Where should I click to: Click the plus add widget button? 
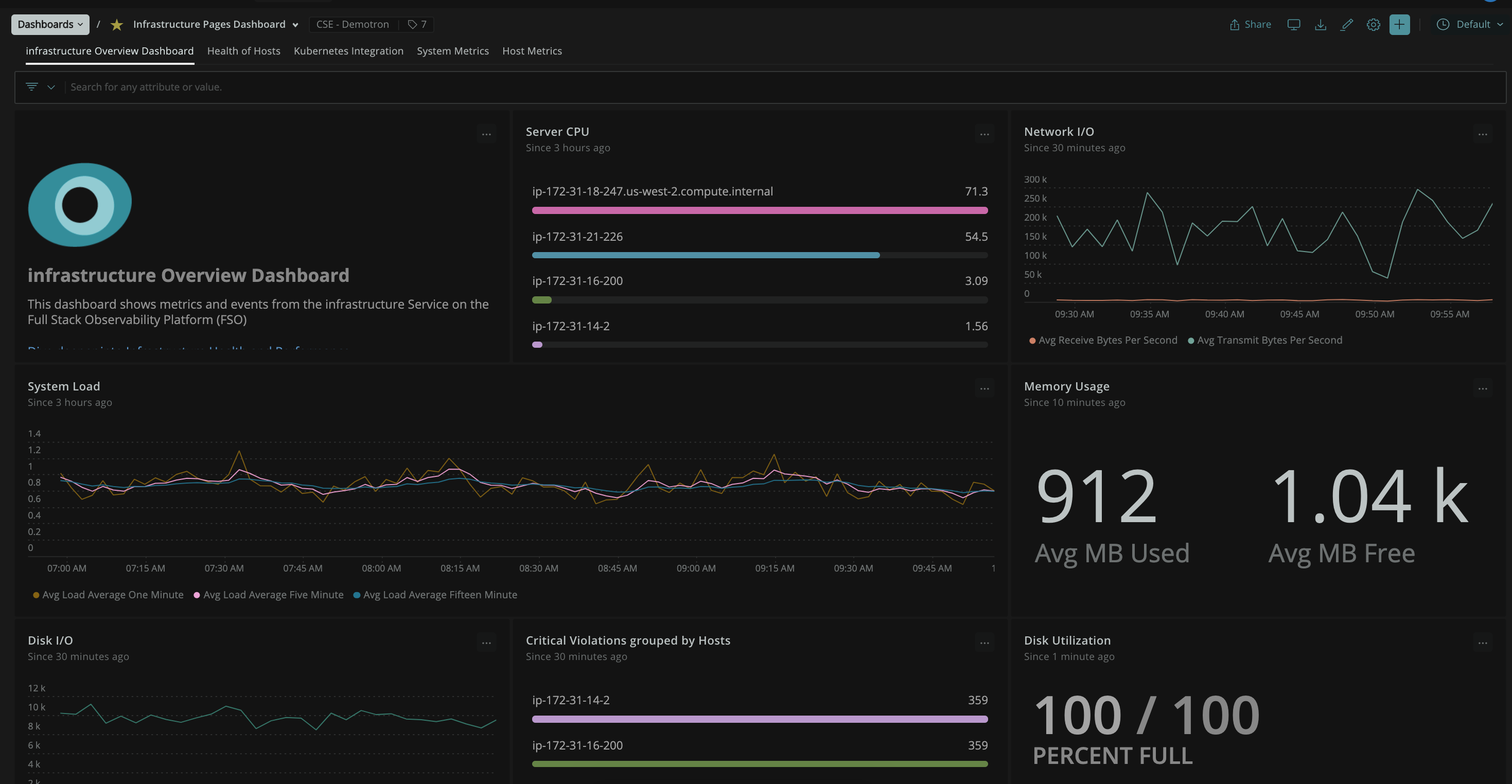1399,25
